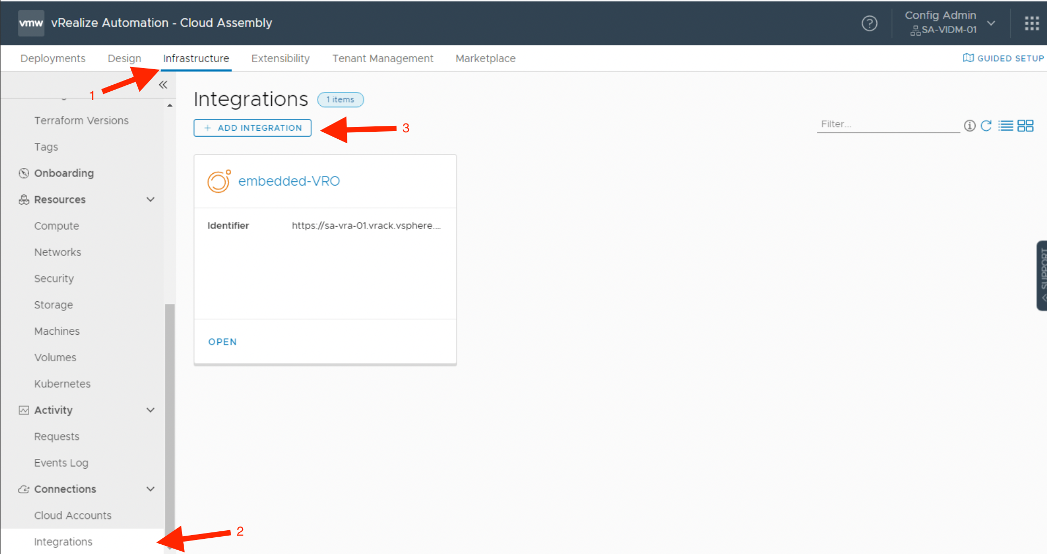Open the Support side tab

[x=1042, y=275]
